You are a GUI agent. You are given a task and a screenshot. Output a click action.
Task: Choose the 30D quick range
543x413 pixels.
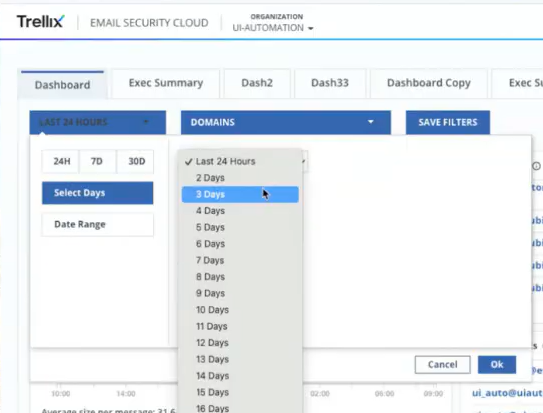136,161
